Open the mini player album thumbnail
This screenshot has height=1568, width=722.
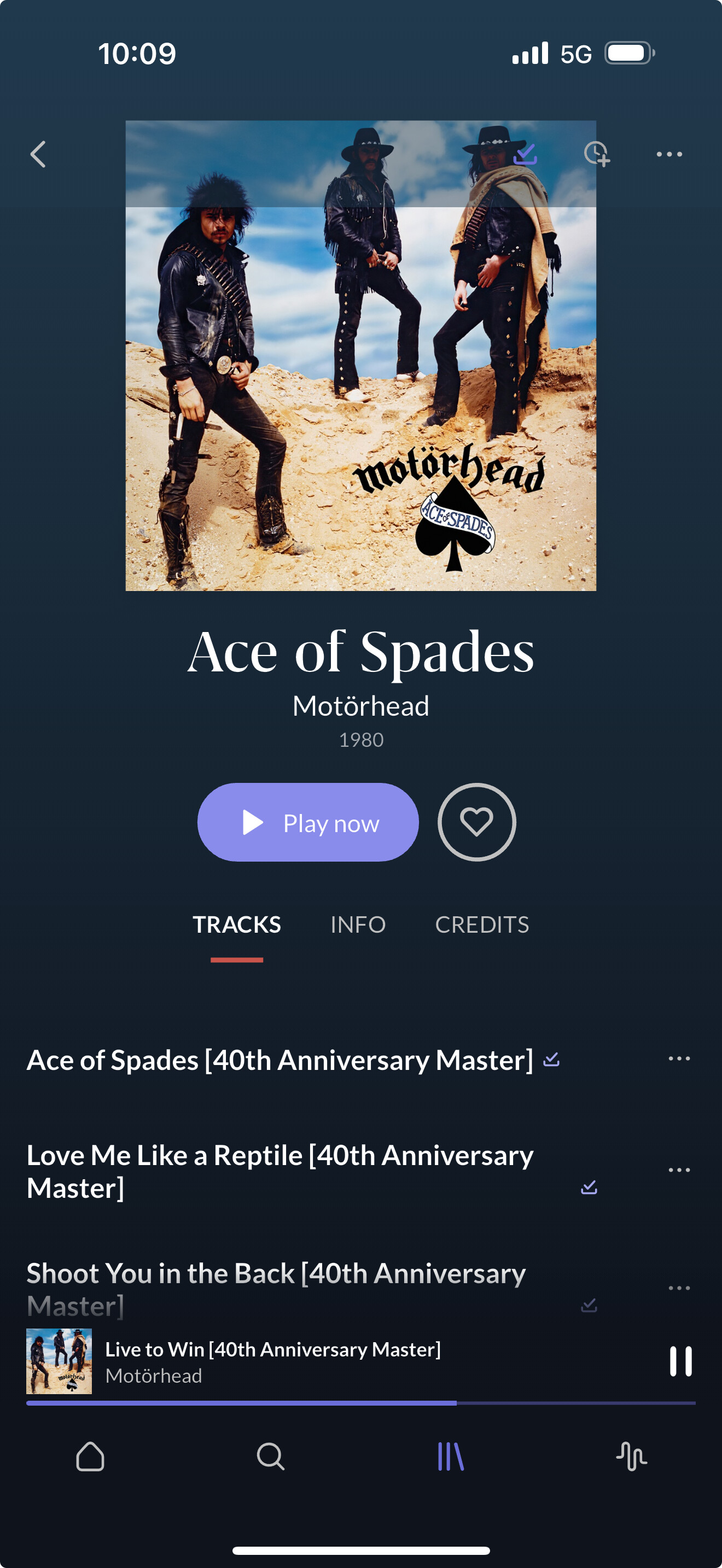59,1361
